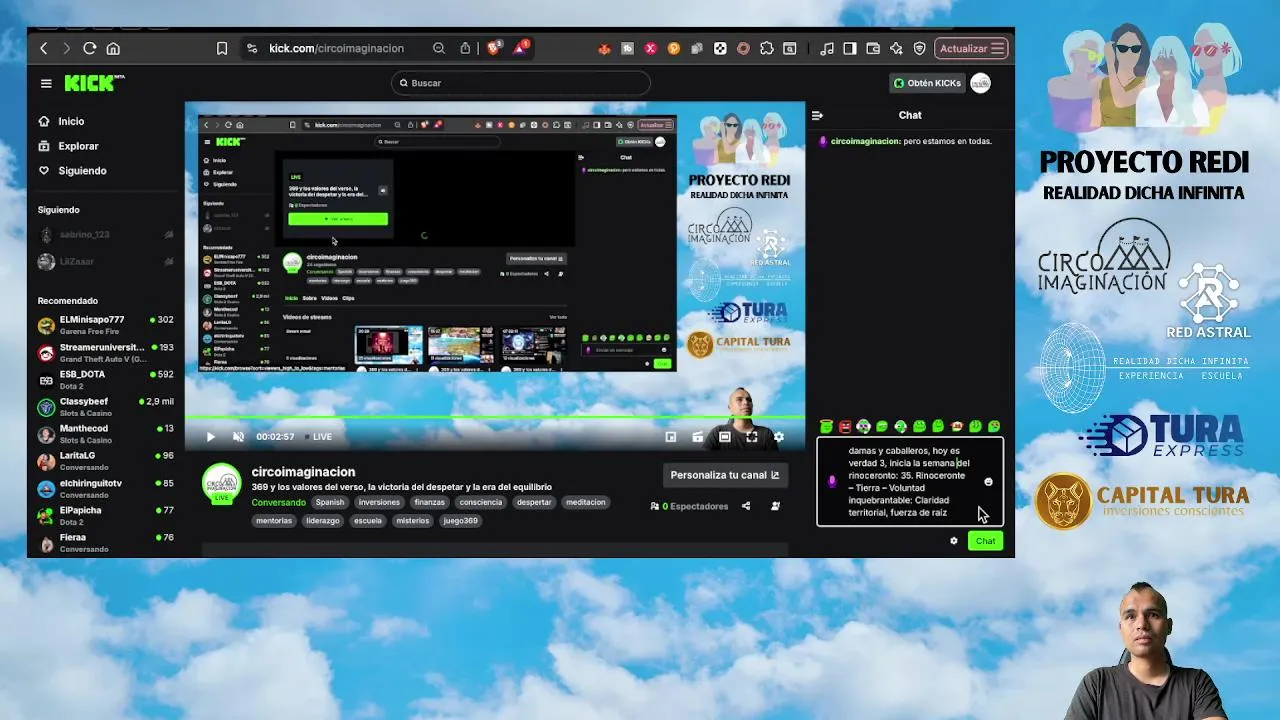The image size is (1280, 720).
Task: Open the playlist music-note icon
Action: point(827,48)
